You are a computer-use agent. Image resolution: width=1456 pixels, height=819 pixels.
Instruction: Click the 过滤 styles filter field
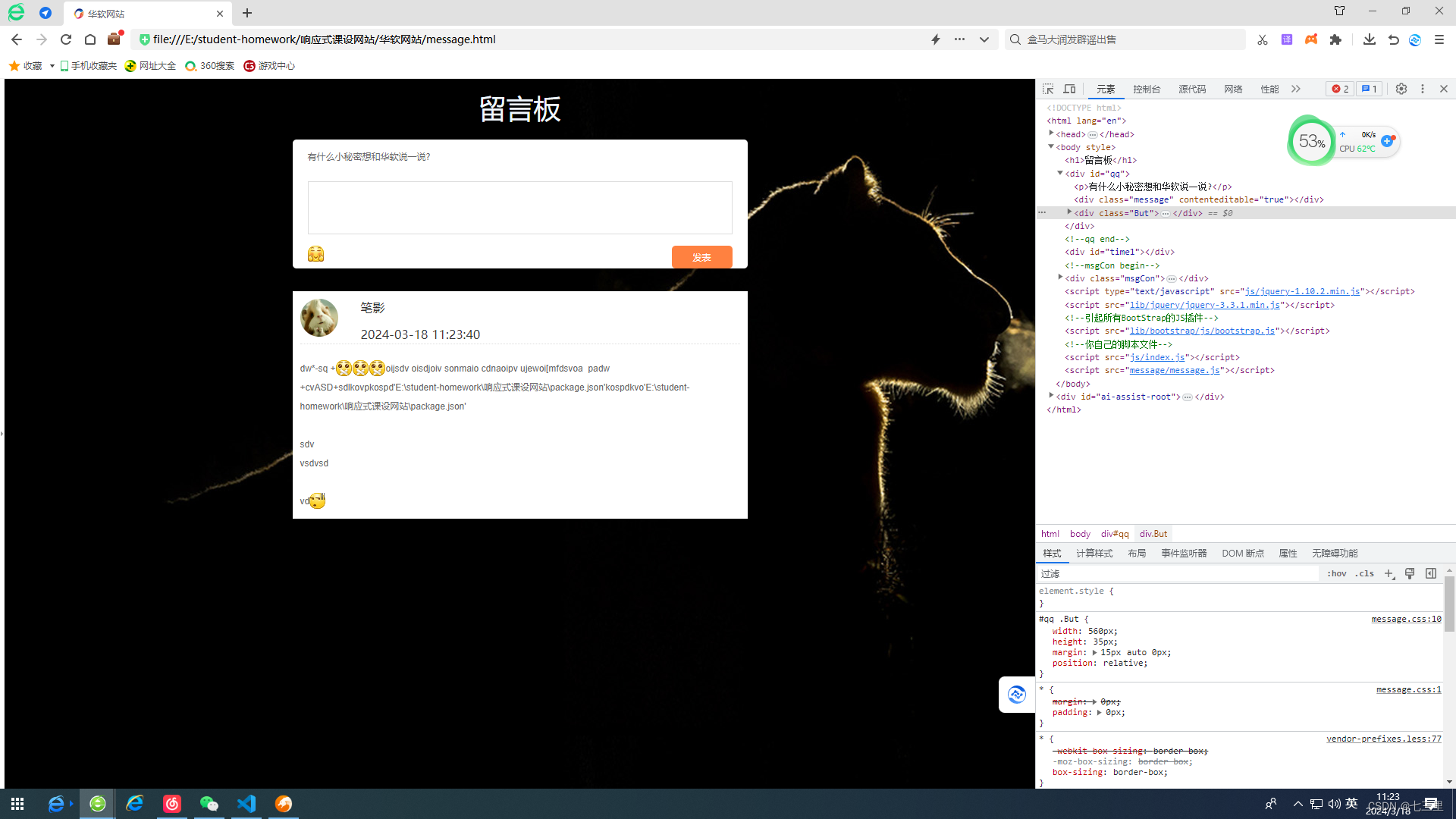click(x=1178, y=573)
